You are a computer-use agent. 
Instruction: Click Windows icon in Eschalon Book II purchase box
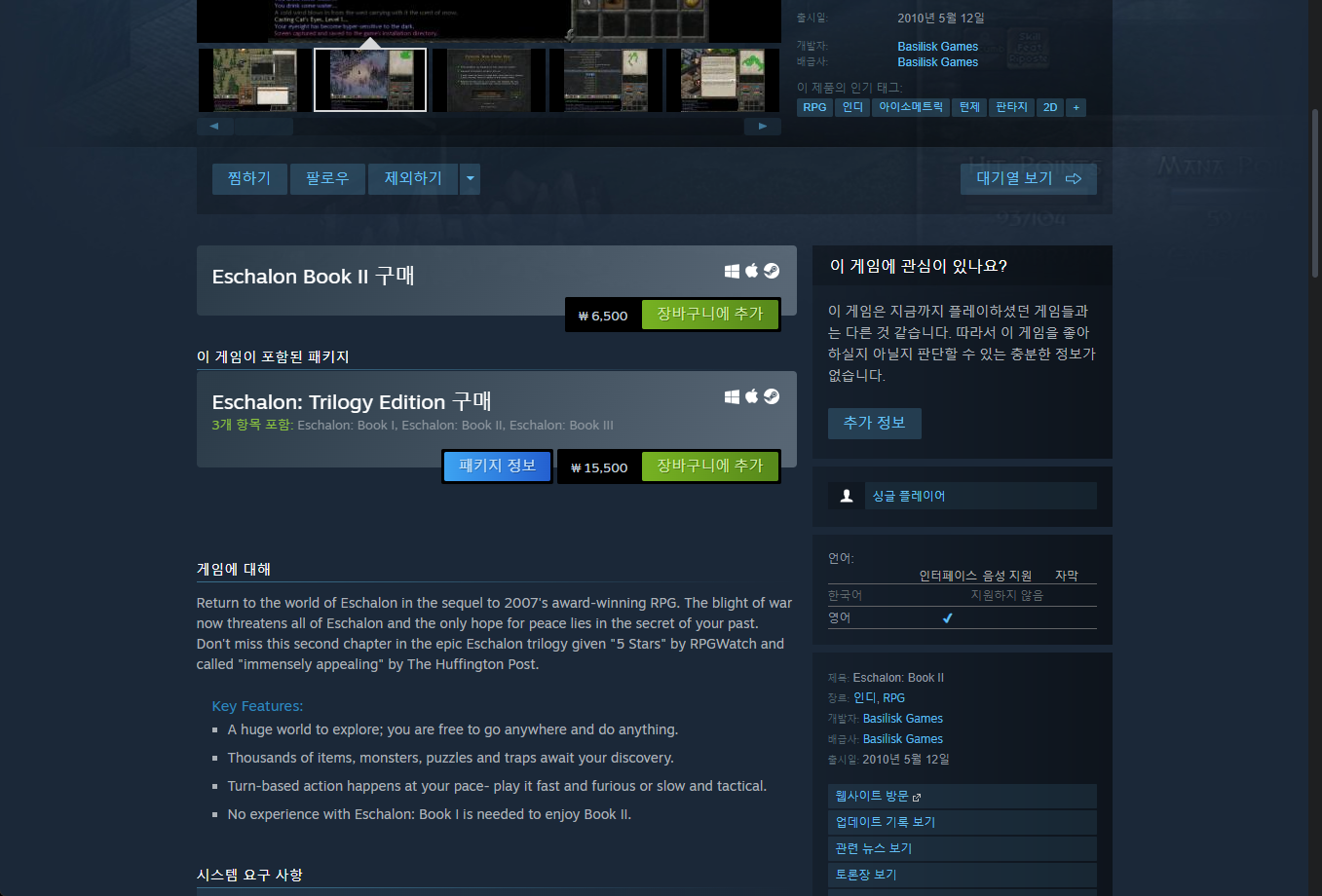[x=732, y=271]
